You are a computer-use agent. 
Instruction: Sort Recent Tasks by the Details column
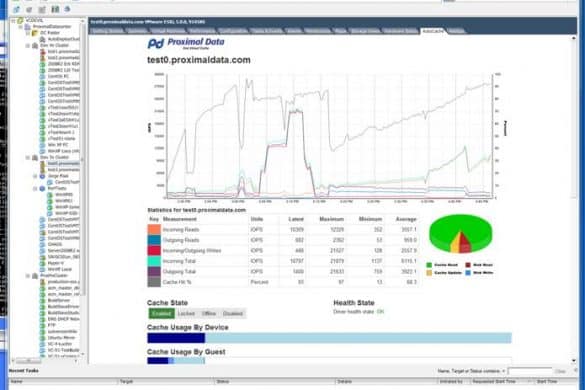click(386, 381)
